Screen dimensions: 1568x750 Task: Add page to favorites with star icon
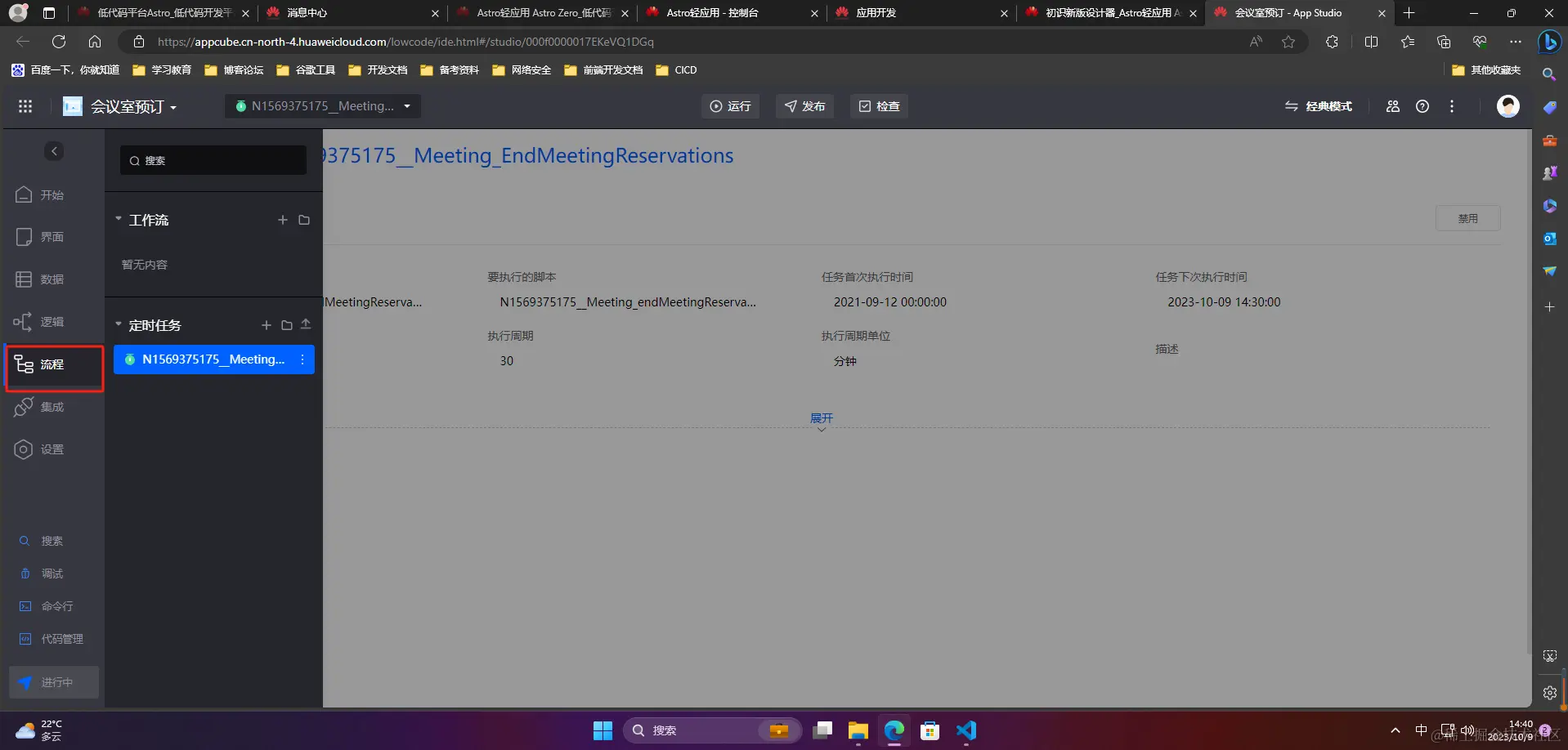[1288, 42]
